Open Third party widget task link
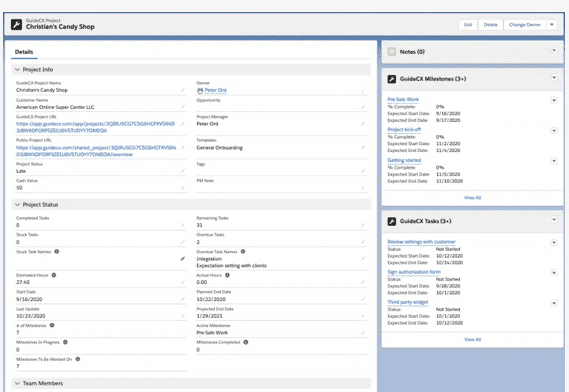Image resolution: width=569 pixels, height=392 pixels. tap(408, 302)
